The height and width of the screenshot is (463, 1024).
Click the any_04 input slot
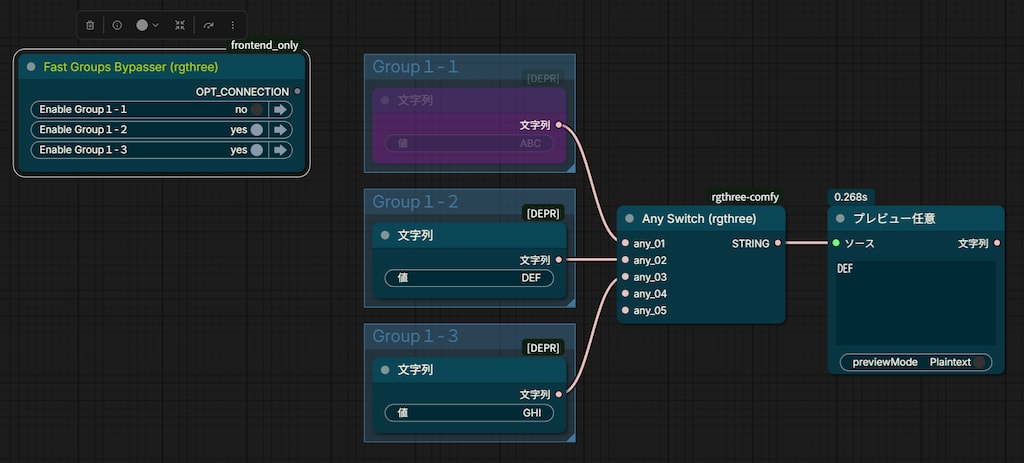click(625, 294)
